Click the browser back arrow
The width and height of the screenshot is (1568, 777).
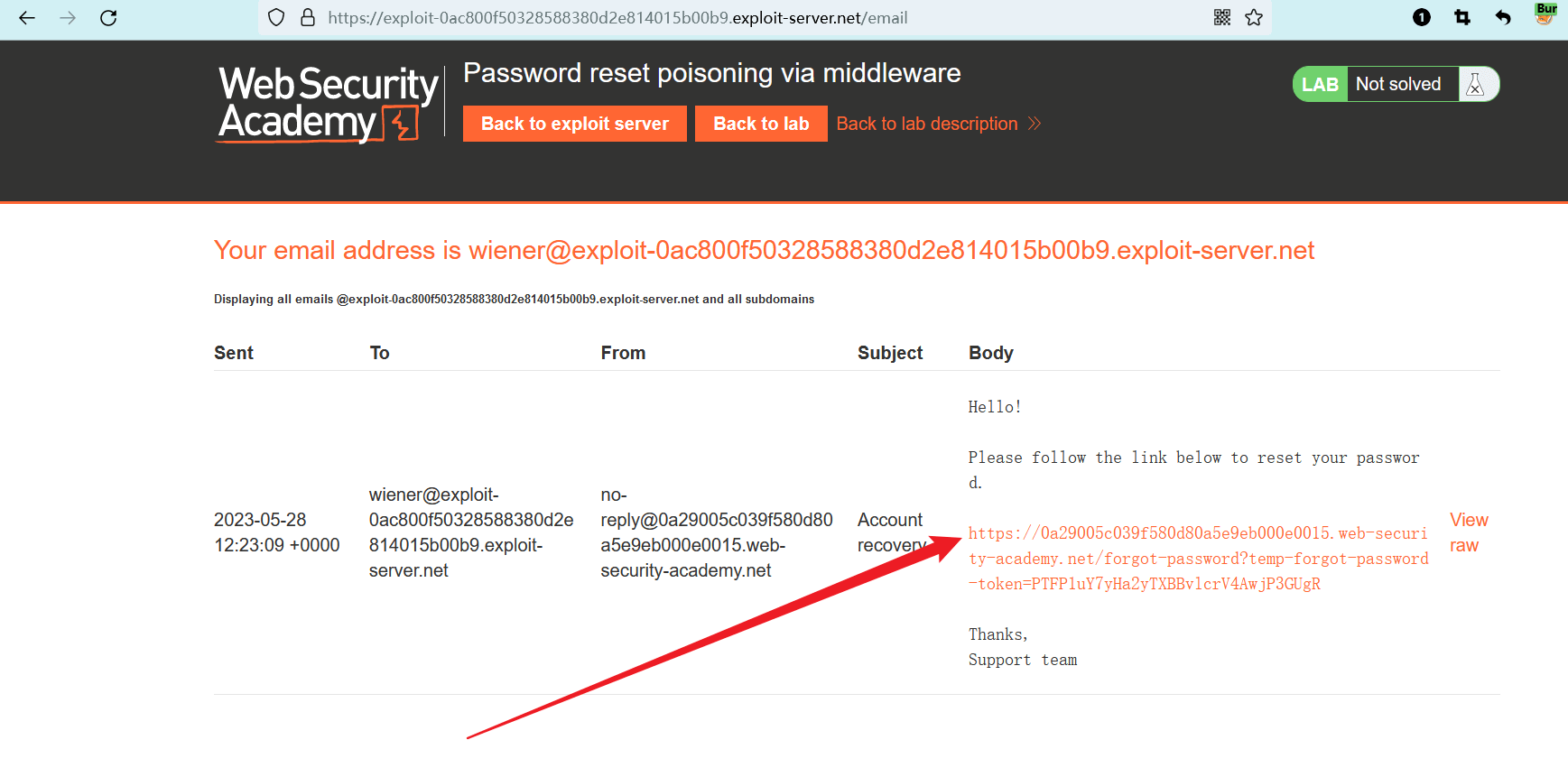(27, 18)
